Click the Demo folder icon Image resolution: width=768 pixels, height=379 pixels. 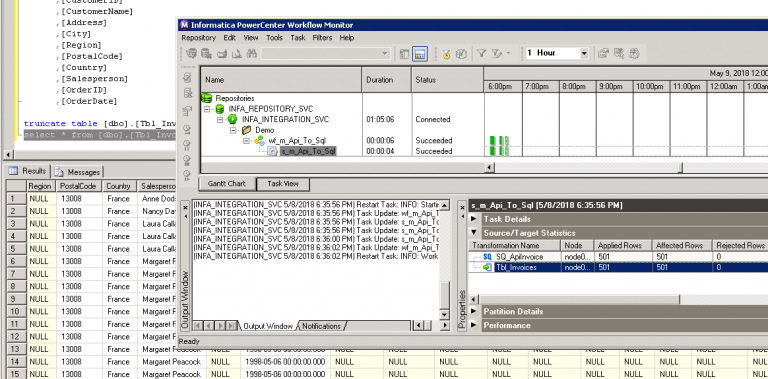246,130
